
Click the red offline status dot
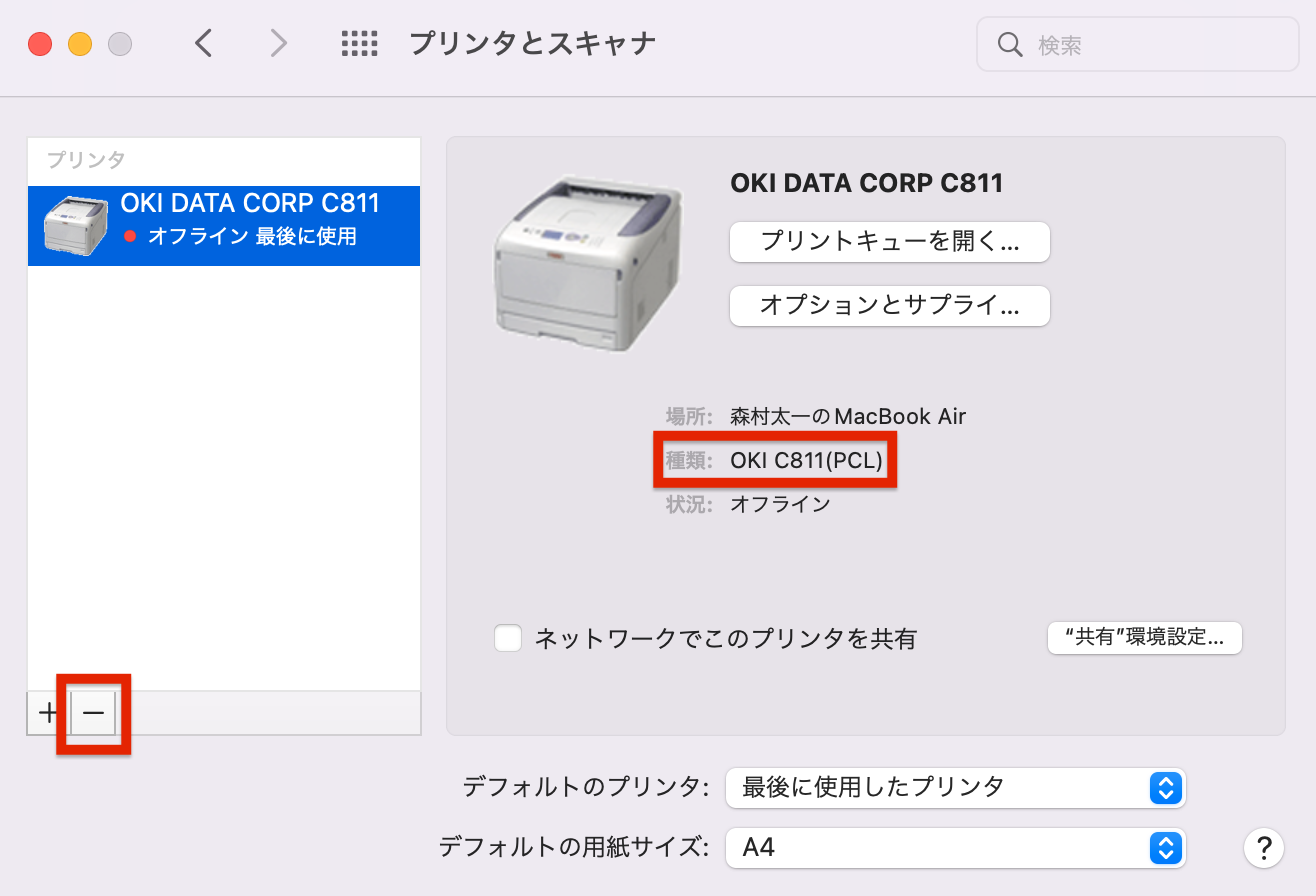pos(129,237)
